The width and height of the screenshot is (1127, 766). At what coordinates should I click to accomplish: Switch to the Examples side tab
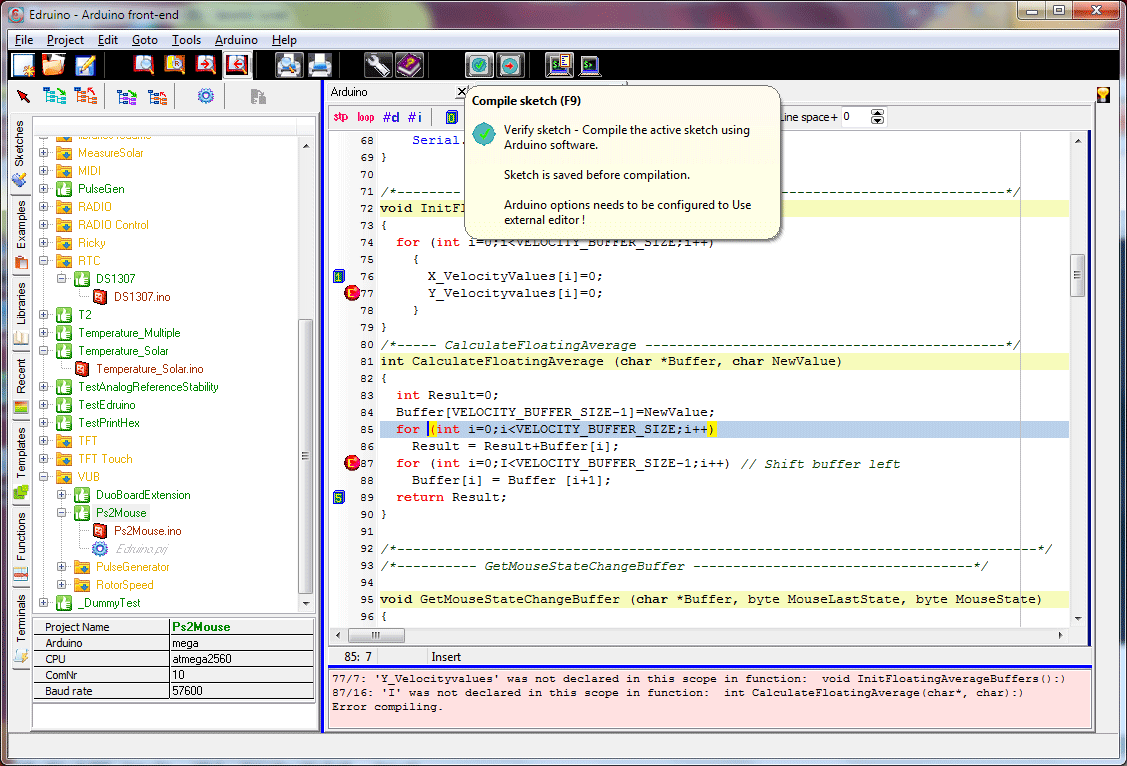(x=21, y=234)
